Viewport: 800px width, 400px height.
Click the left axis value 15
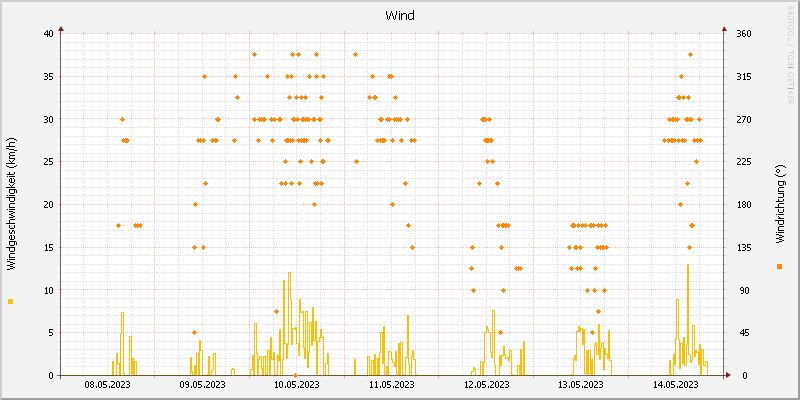pos(48,247)
